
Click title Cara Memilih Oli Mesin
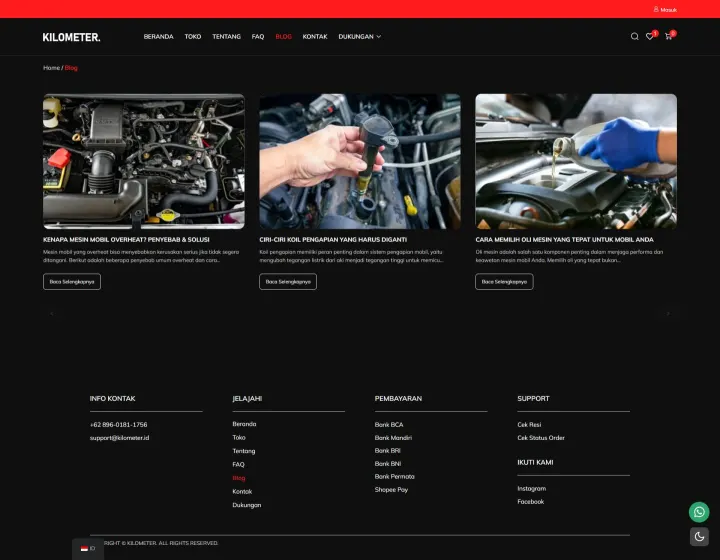click(564, 240)
